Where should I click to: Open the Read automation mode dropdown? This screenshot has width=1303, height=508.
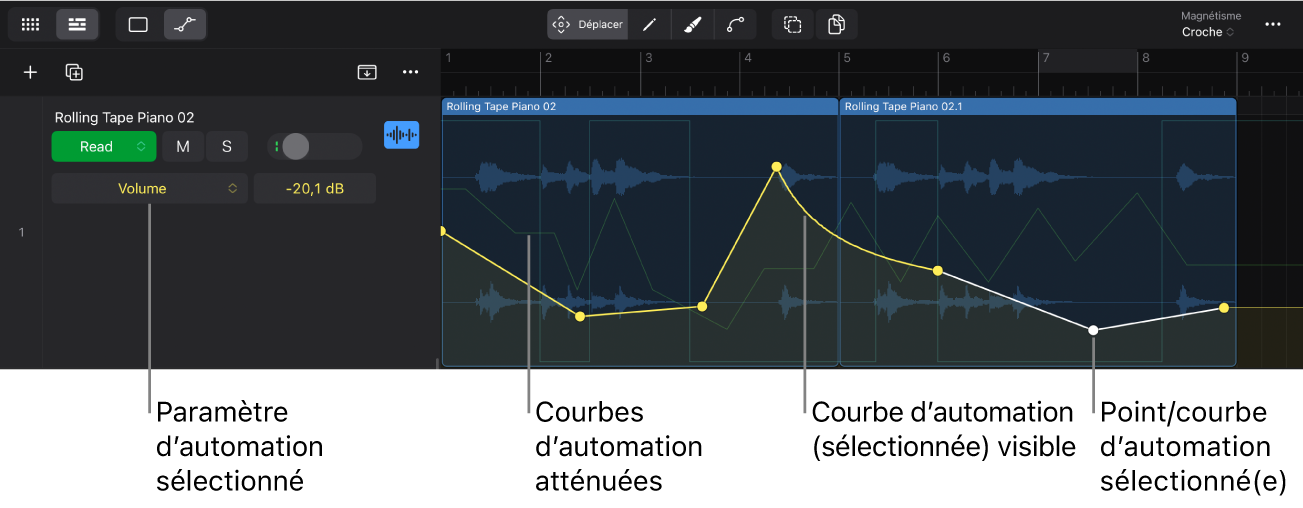(104, 147)
